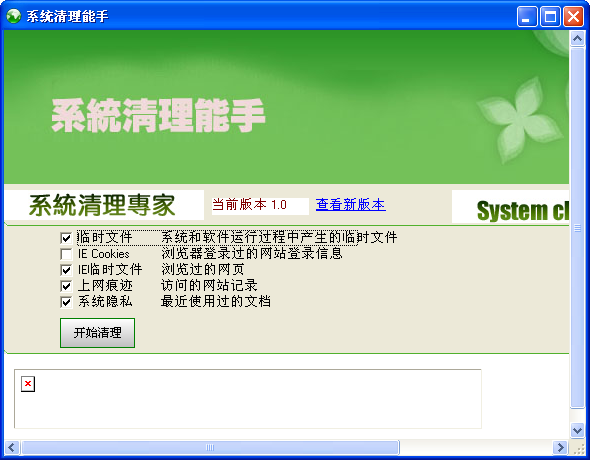
Task: Click the flower decoration in green banner
Action: pyautogui.click(x=520, y=120)
